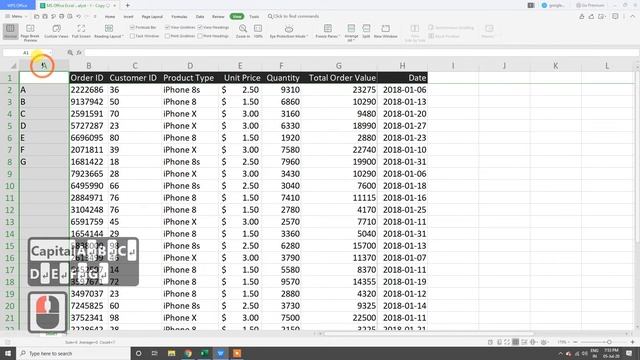Click the cell containing '2222686'
The image size is (640, 360).
click(x=89, y=90)
